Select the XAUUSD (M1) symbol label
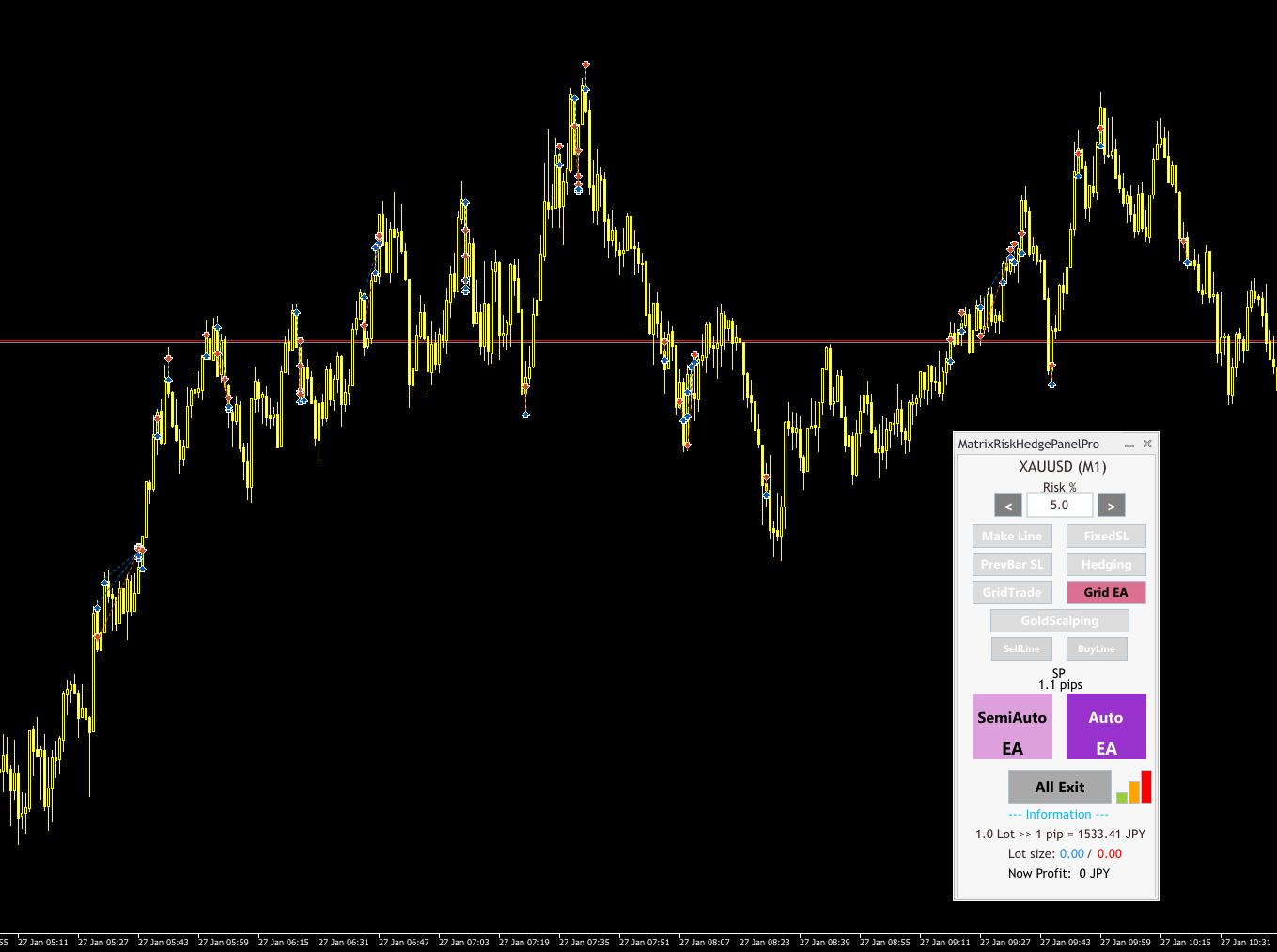 [x=1063, y=467]
